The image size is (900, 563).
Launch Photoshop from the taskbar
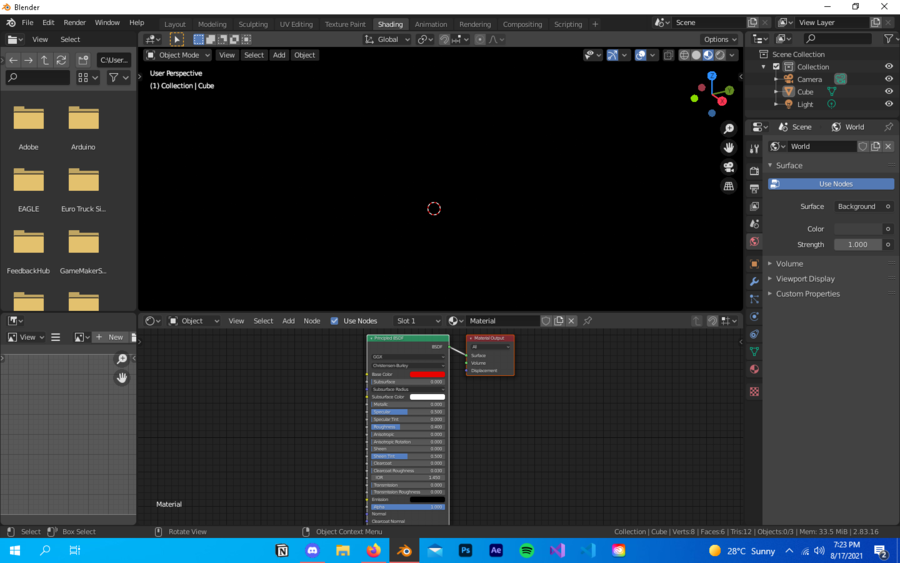click(465, 550)
